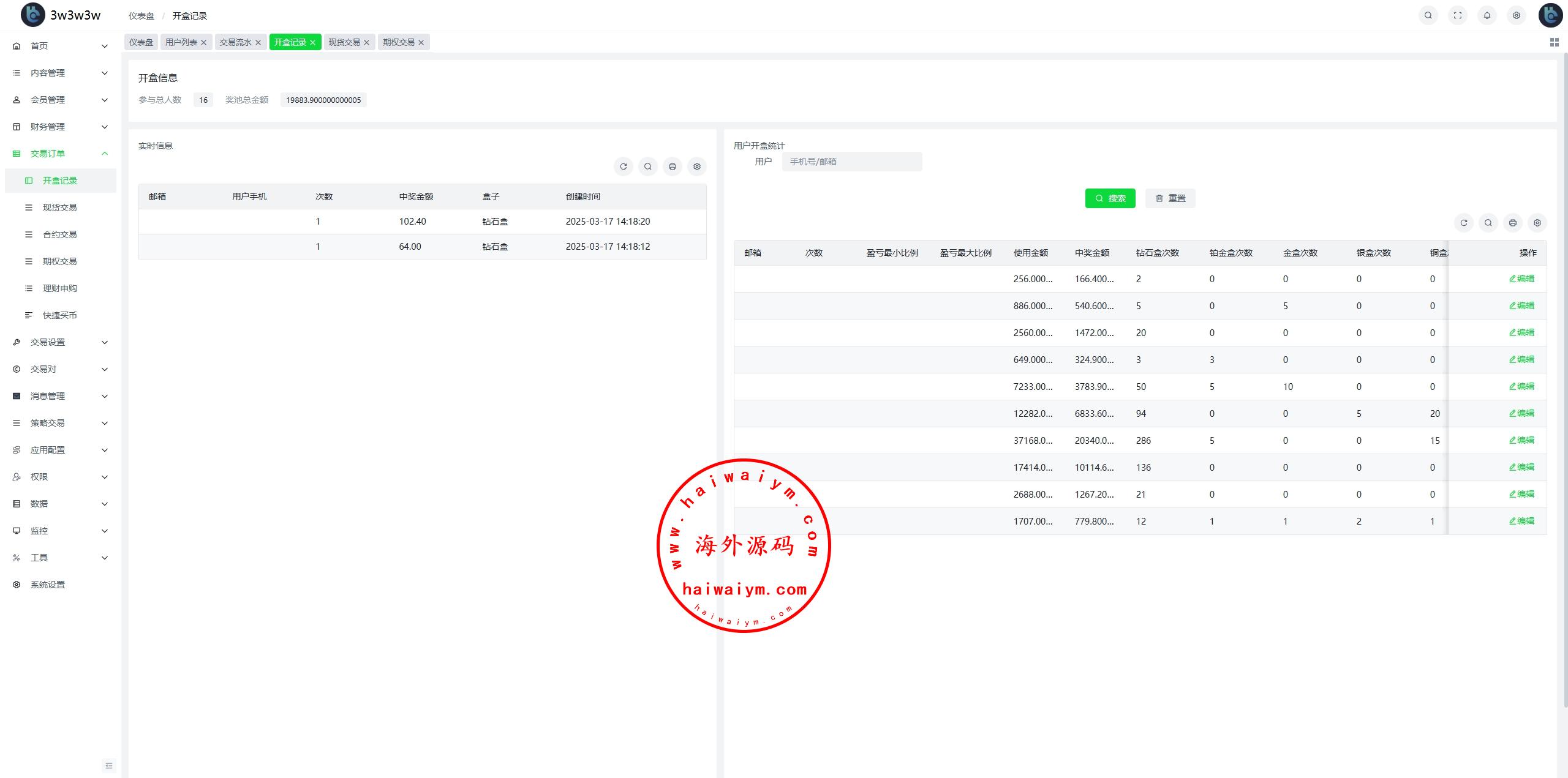This screenshot has width=1568, height=778.
Task: Close the 期权交易 tab
Action: [x=421, y=42]
